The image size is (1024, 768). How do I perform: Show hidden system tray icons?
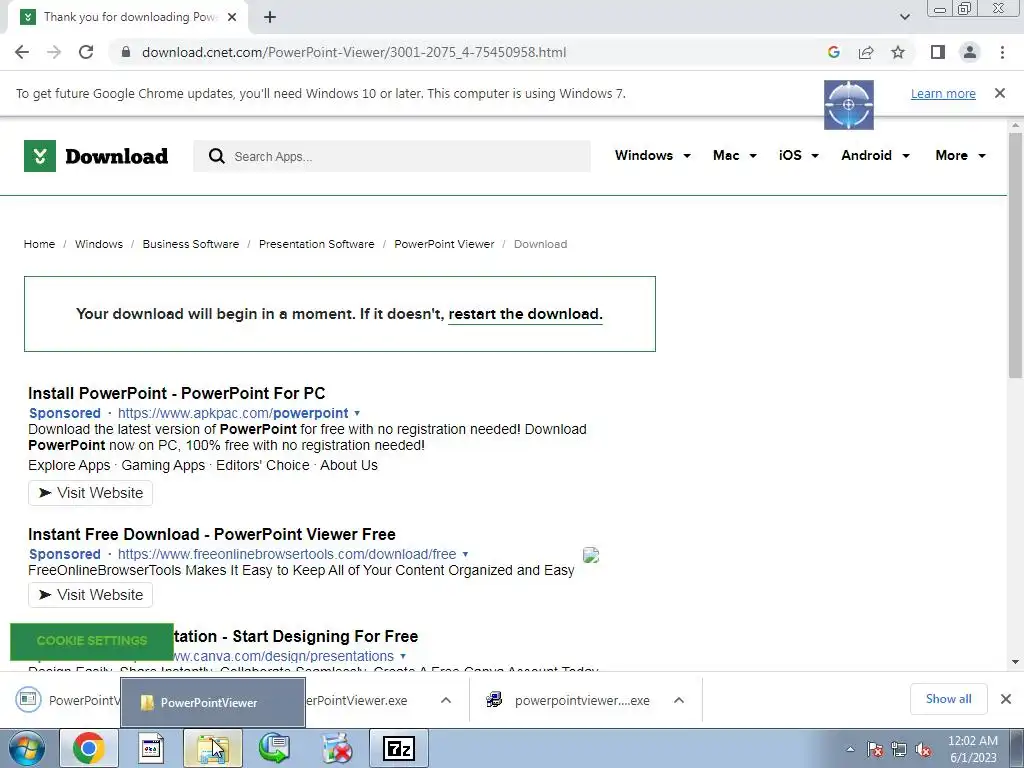(850, 750)
